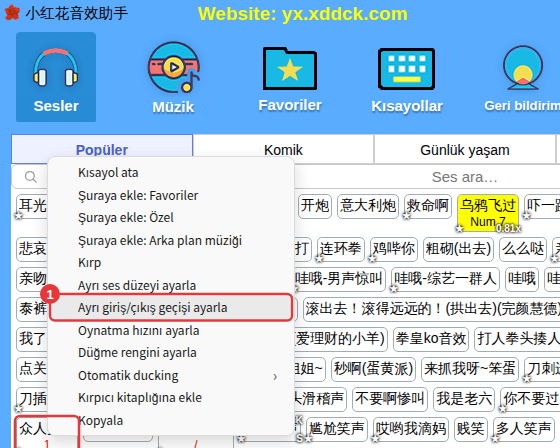
Task: Play the 来抓我呀~笨蛋 sound
Action: 470,369
